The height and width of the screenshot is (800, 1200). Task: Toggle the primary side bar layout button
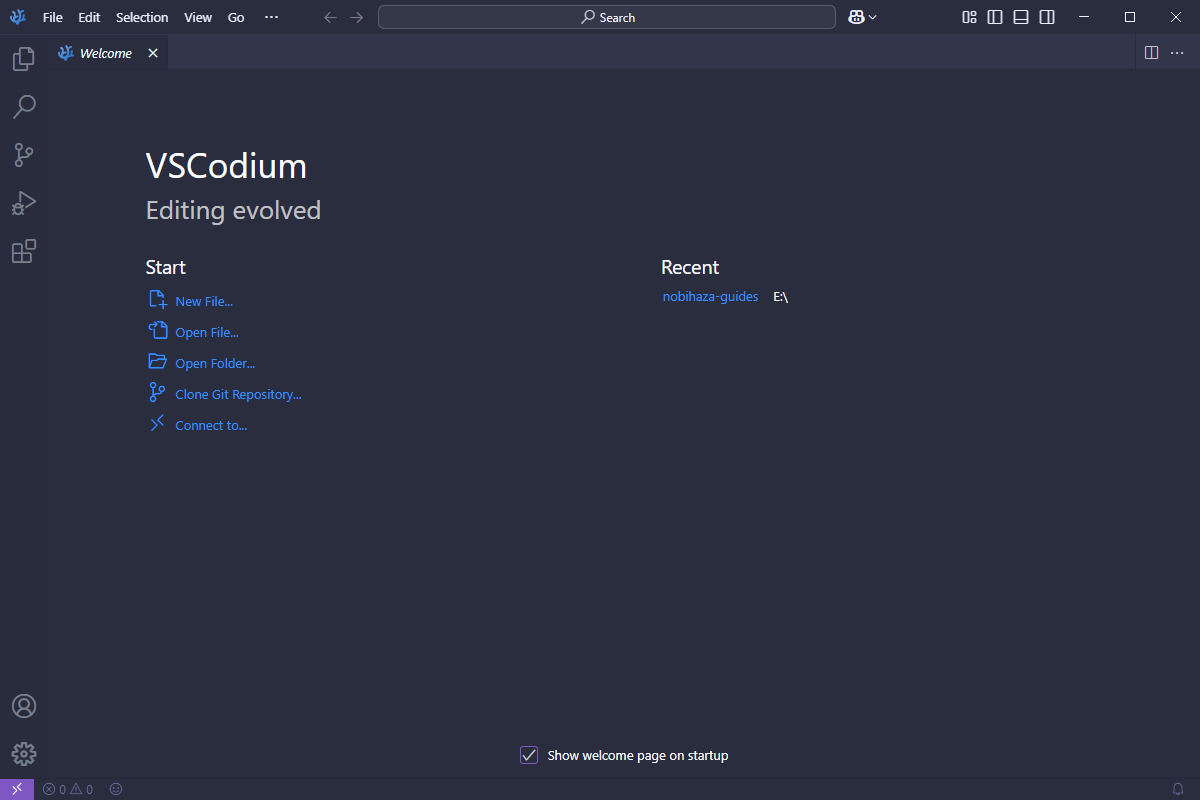[995, 17]
